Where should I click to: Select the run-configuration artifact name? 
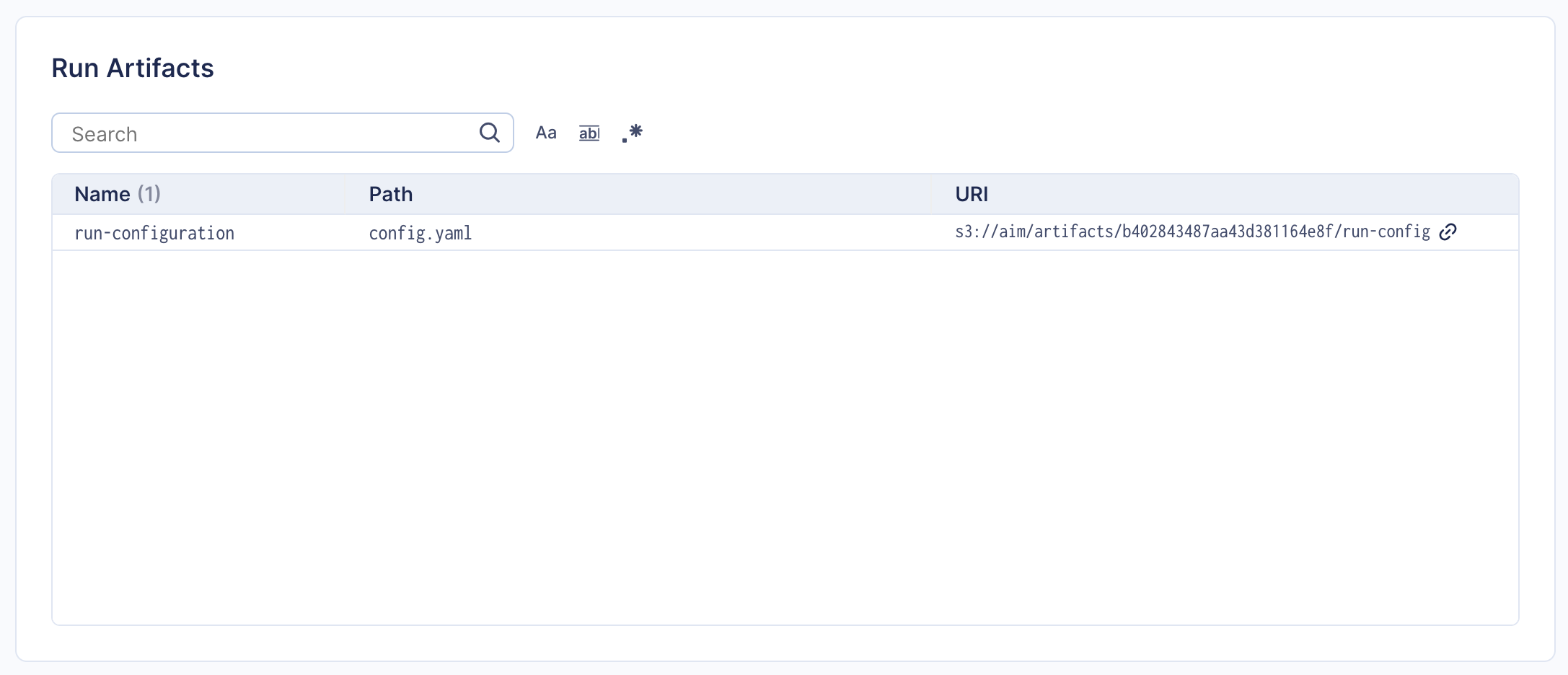pos(154,233)
